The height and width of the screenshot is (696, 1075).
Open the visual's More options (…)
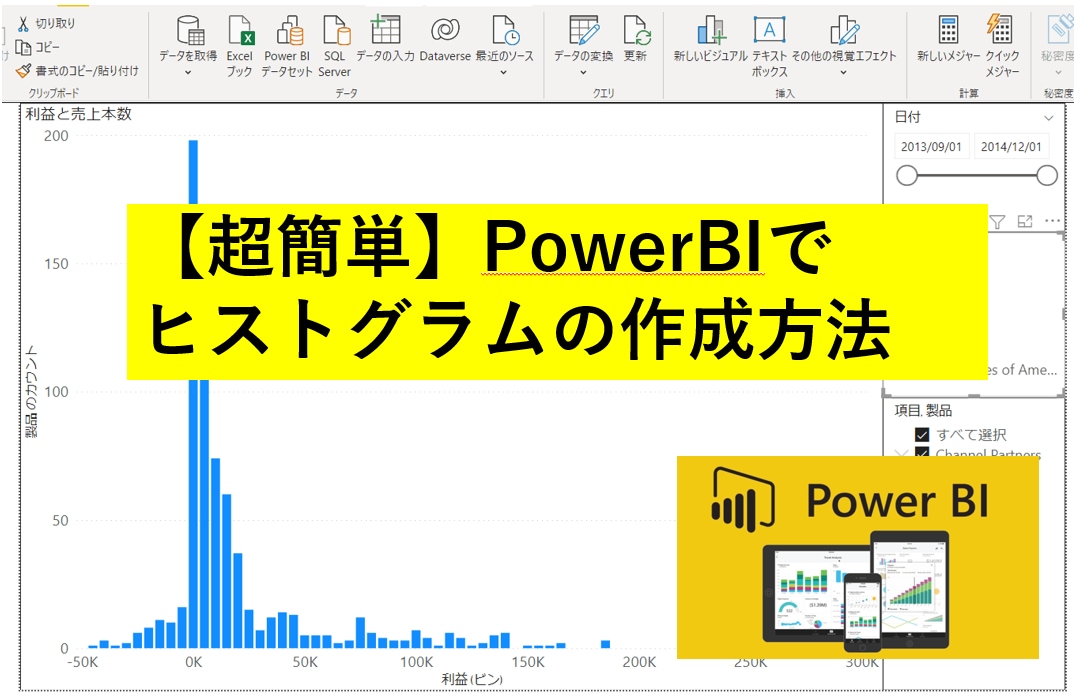(x=1052, y=221)
